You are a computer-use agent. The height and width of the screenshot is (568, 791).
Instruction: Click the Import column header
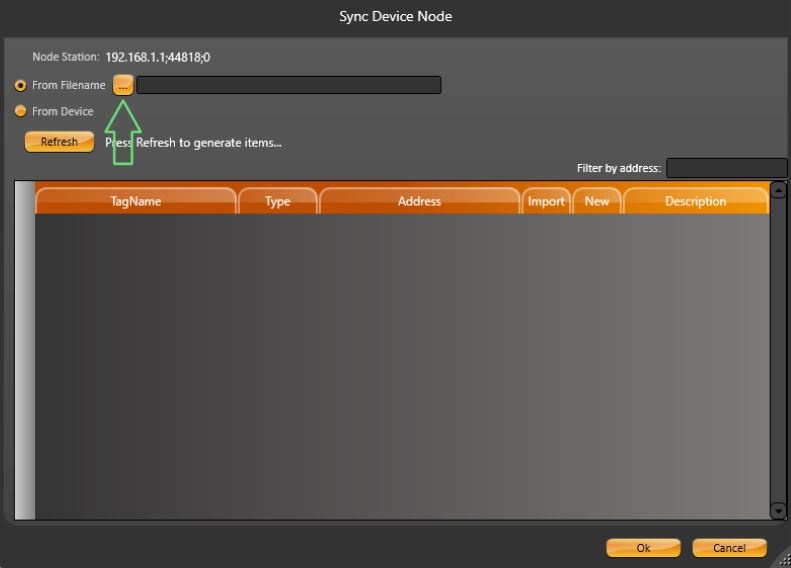pyautogui.click(x=546, y=201)
